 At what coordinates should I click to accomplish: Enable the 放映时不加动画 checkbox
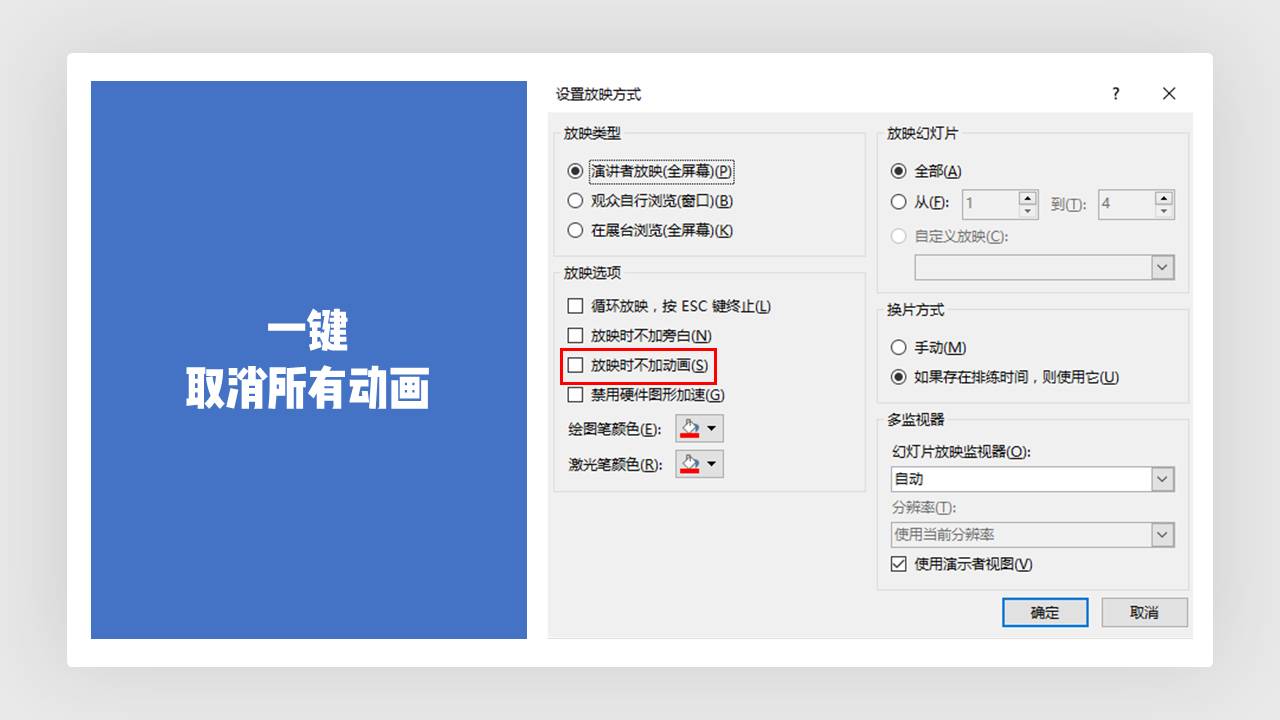click(575, 365)
